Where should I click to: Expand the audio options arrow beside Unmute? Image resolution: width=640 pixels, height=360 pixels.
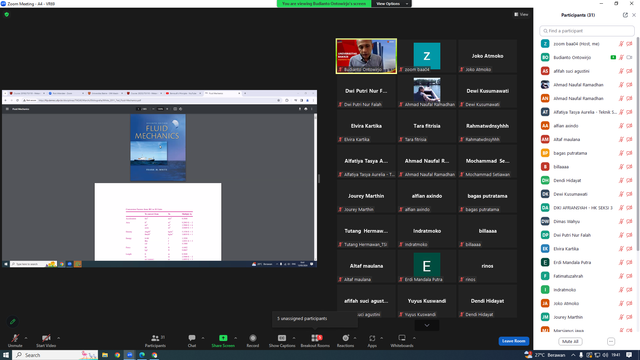point(26,338)
